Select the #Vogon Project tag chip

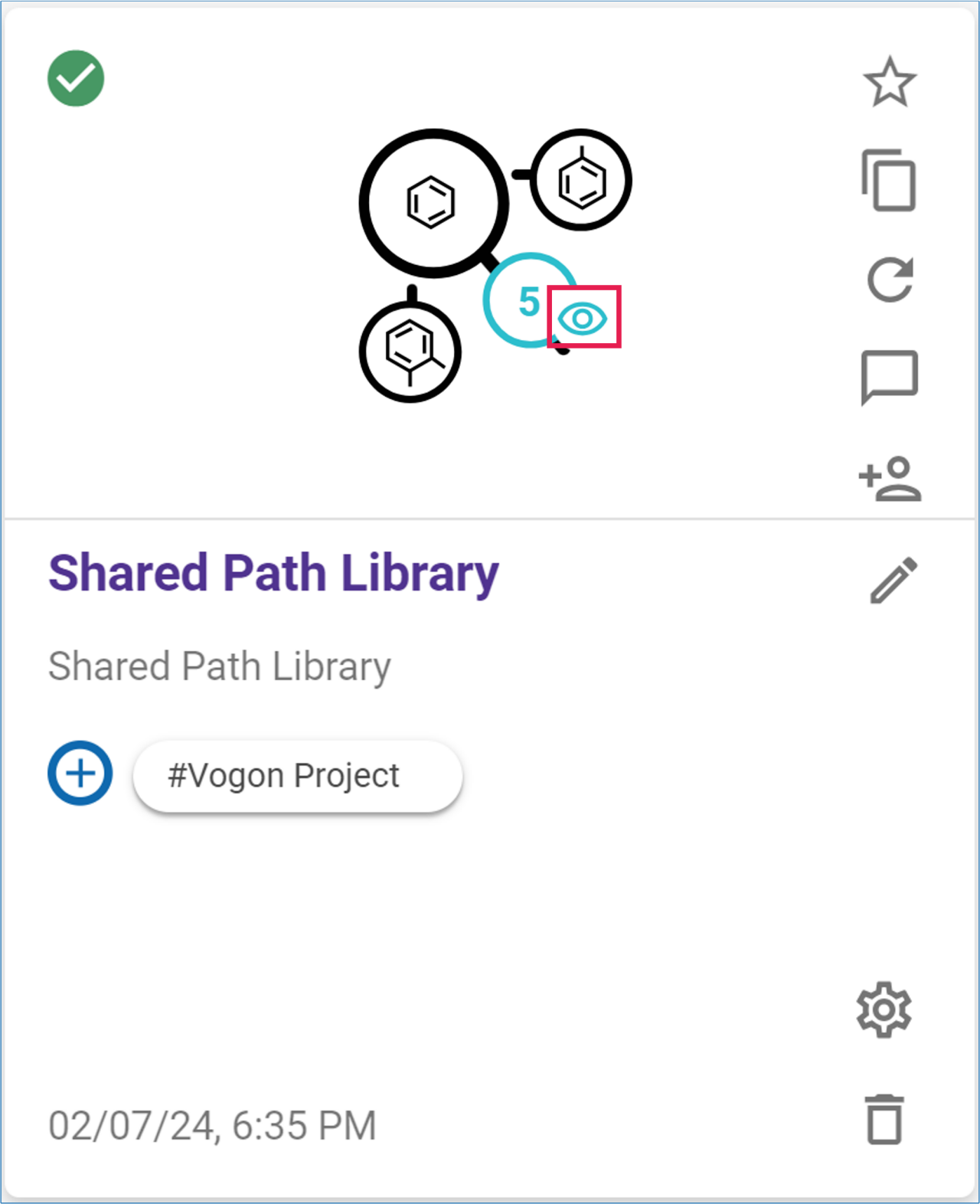pos(297,776)
